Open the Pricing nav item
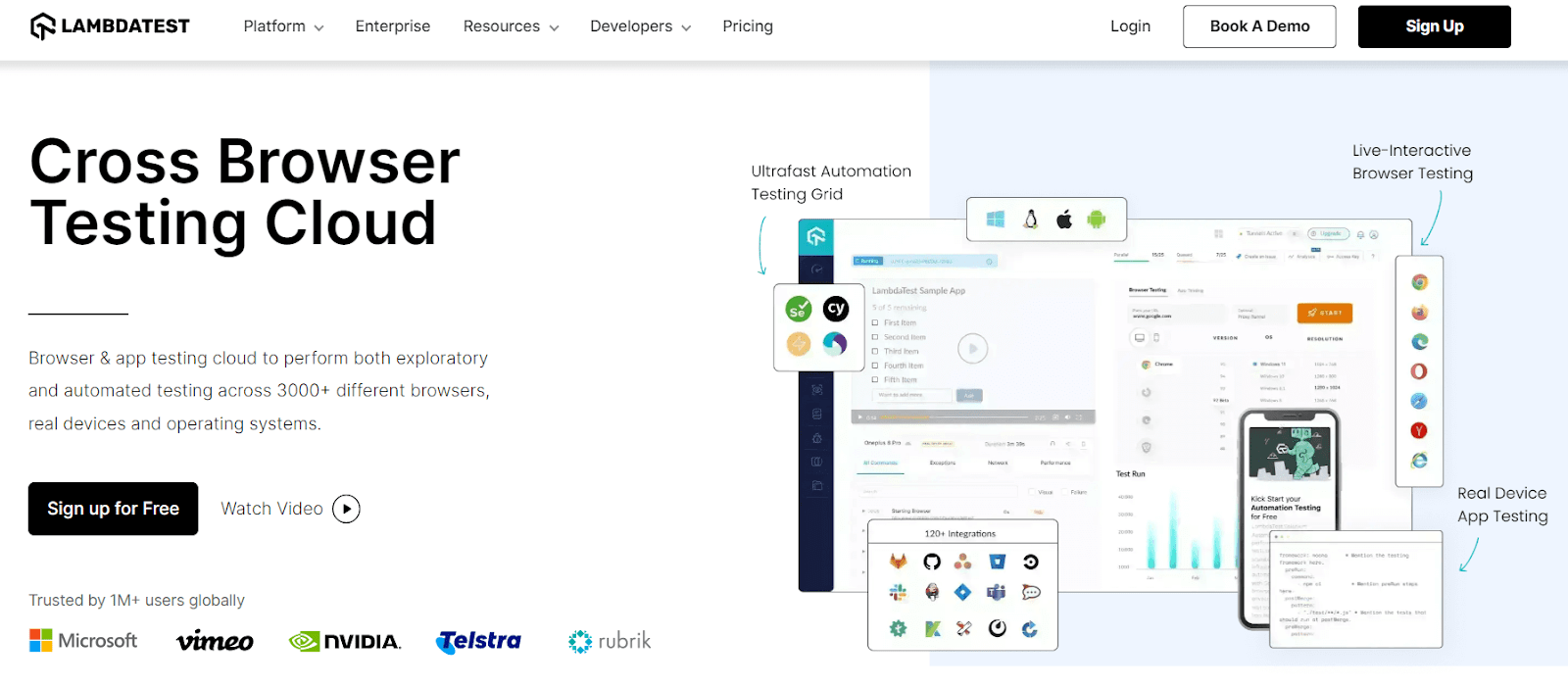This screenshot has width=1568, height=687. pyautogui.click(x=748, y=26)
